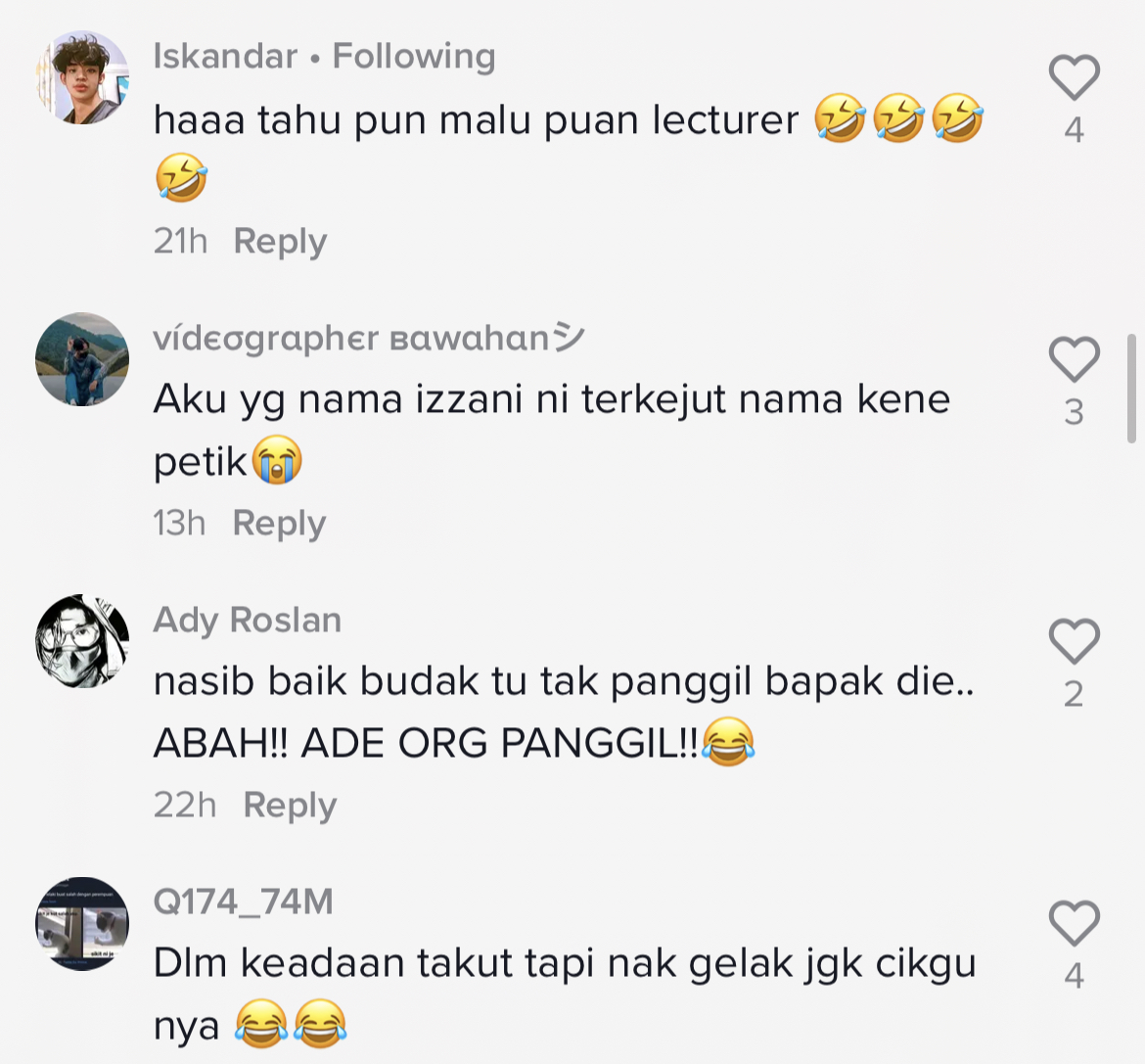Open Ady Roslan username link
1145x1064 pixels.
(x=248, y=620)
